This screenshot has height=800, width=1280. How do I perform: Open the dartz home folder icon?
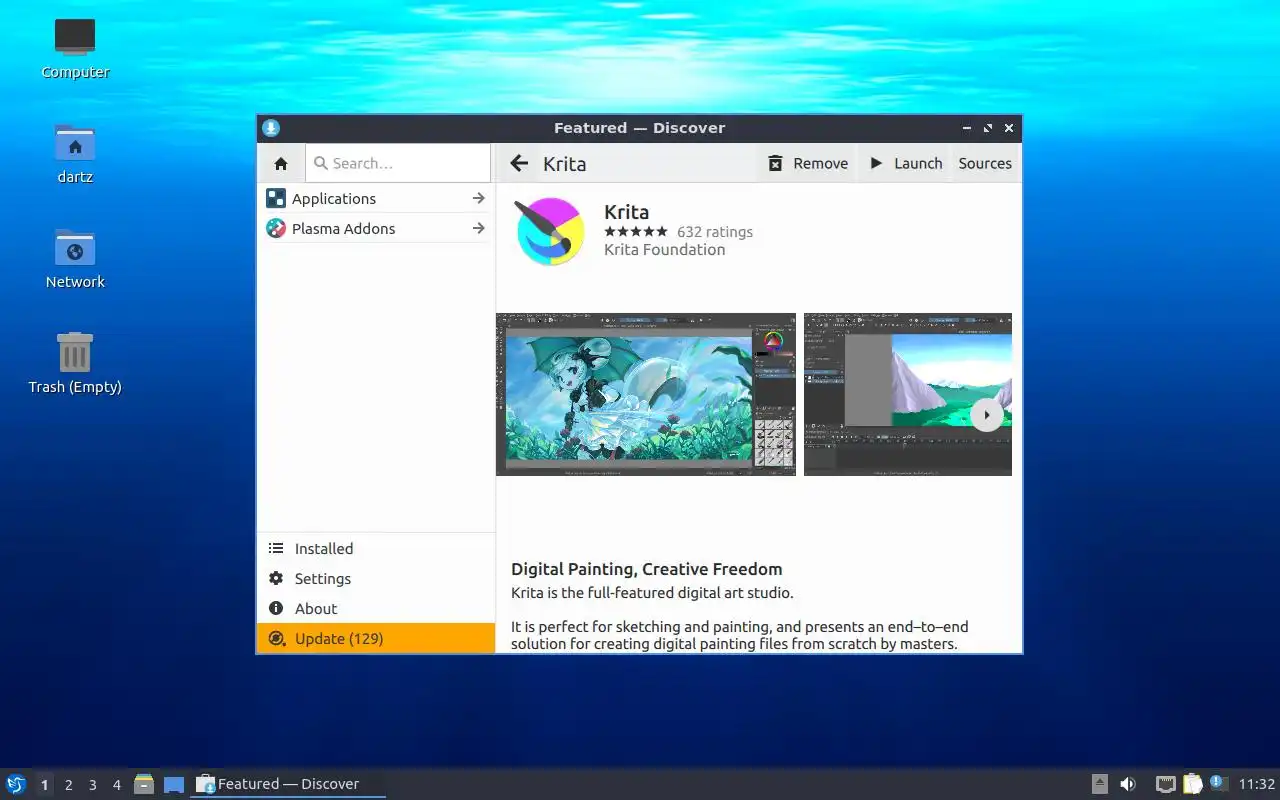point(75,153)
